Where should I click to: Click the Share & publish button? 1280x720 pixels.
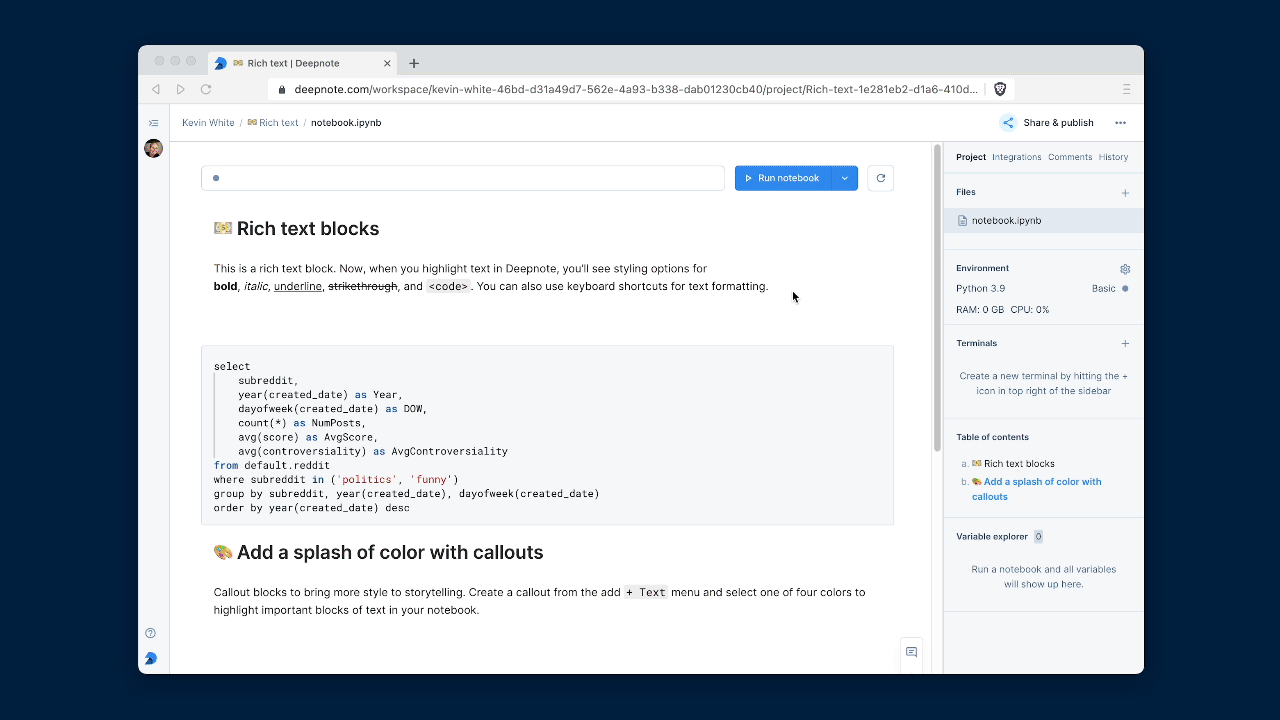click(x=1048, y=123)
